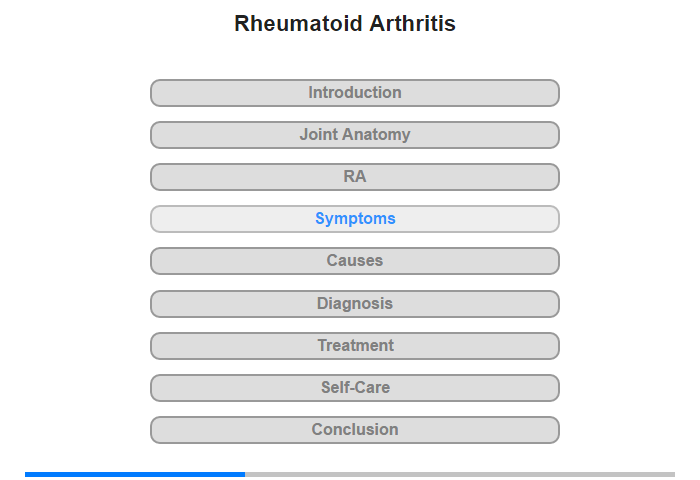Pick Diagnosis from the section list
Viewport: 700px width, 480px height.
click(355, 303)
